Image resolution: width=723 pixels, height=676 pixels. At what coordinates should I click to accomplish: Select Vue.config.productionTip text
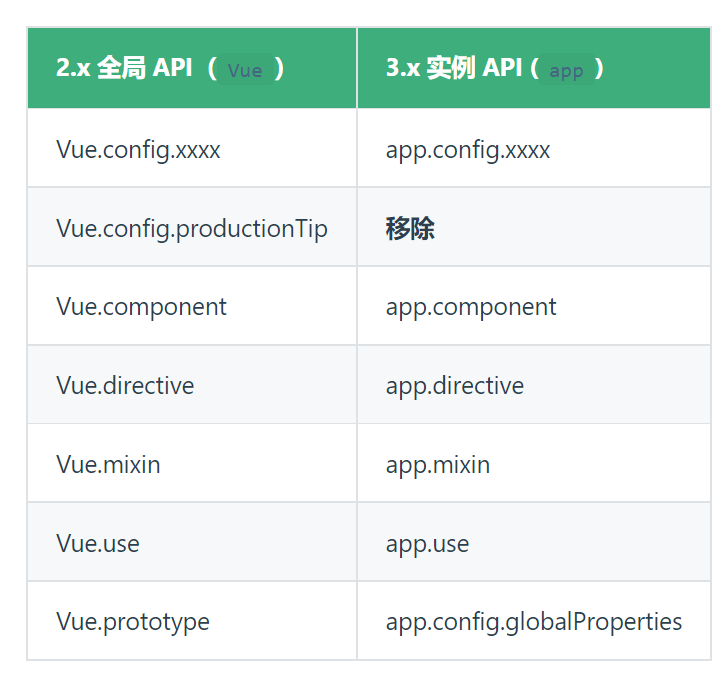(x=192, y=229)
